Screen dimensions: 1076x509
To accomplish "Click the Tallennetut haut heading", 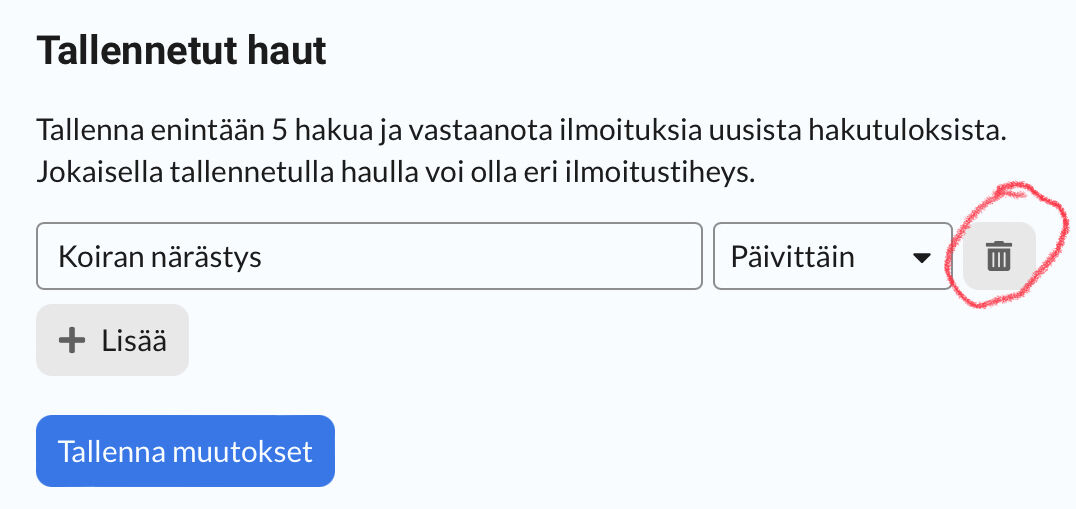I will 182,51.
